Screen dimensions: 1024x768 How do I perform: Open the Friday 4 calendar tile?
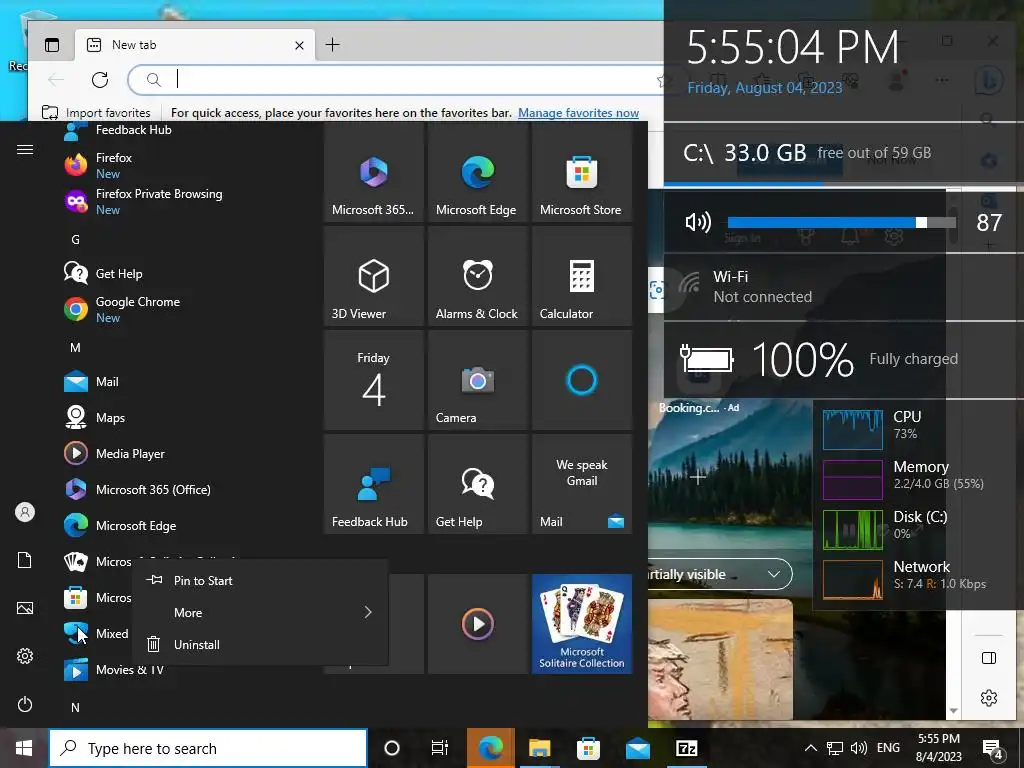tap(374, 380)
